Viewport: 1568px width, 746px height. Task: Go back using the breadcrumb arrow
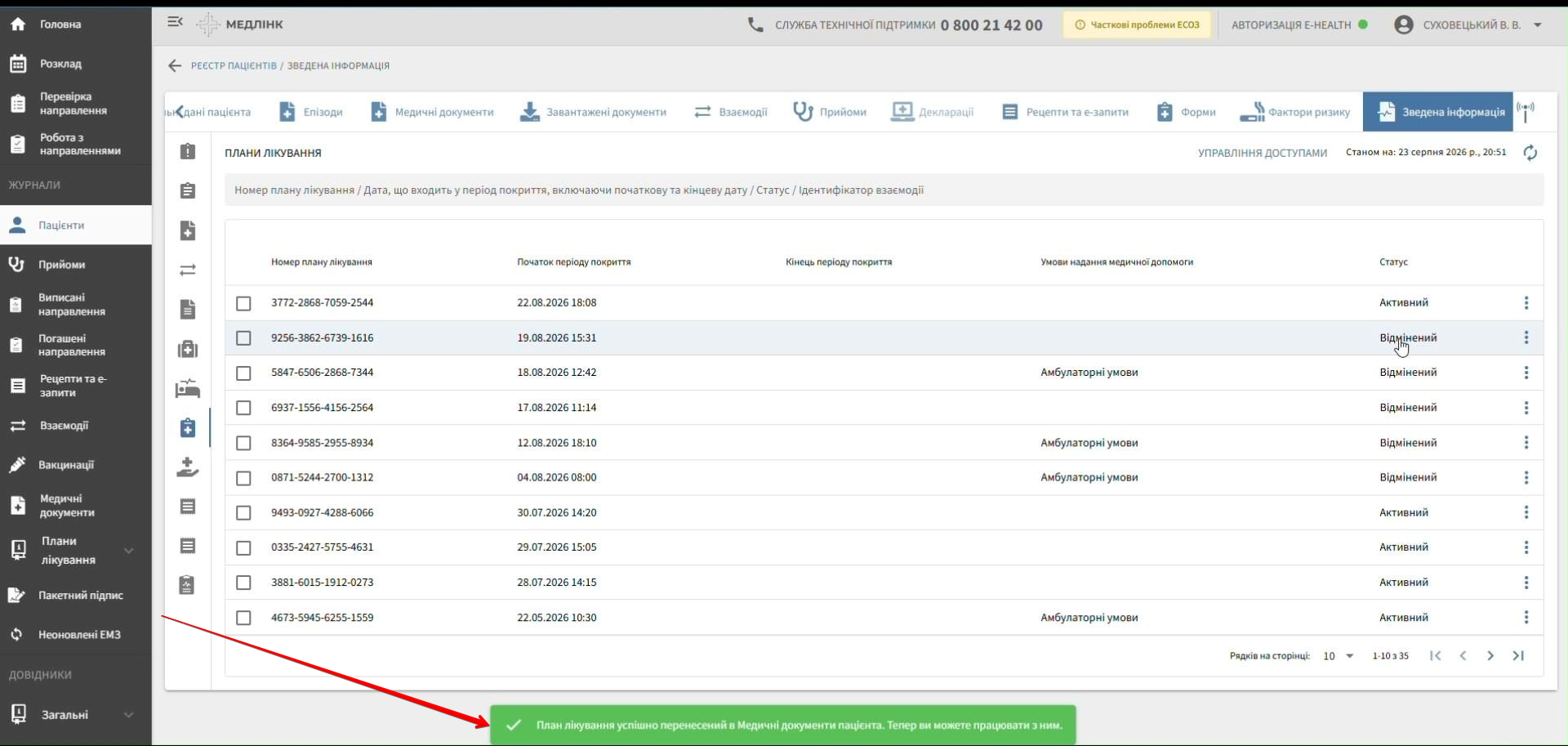tap(174, 65)
